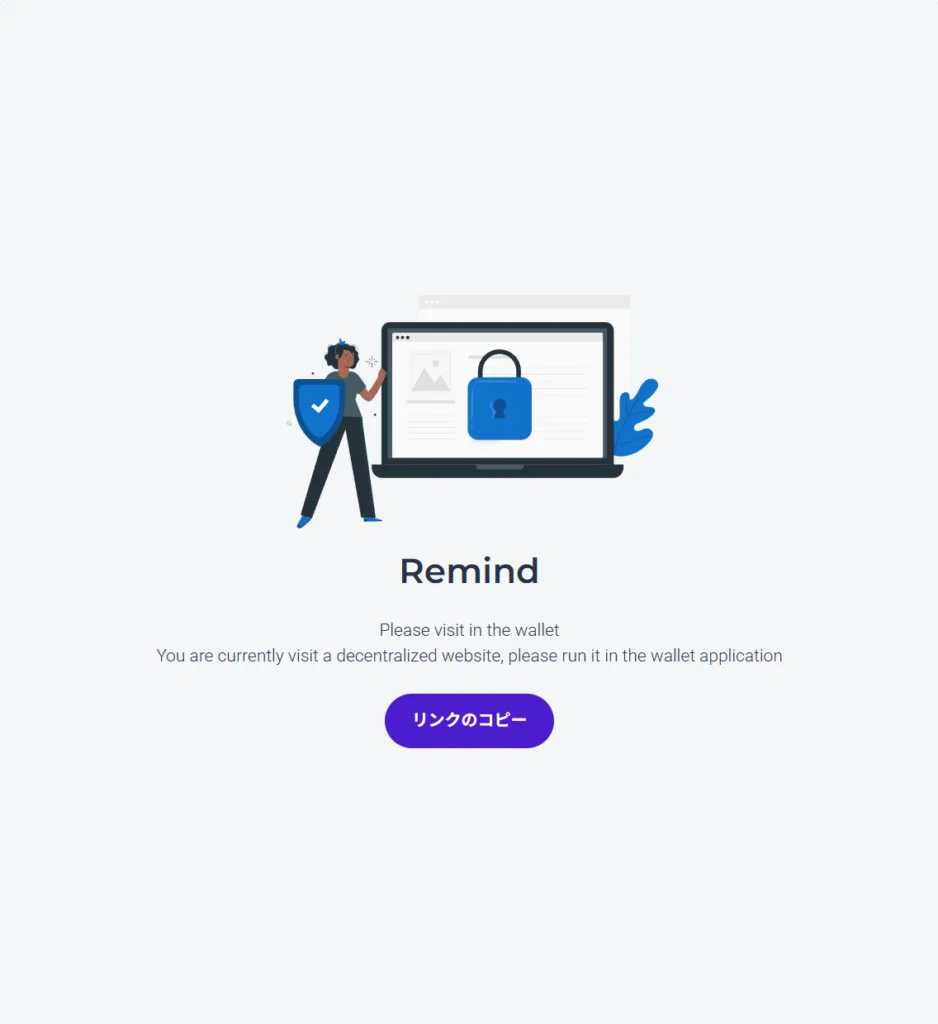This screenshot has width=938, height=1024.
Task: Click the faded background browser window bar
Action: coord(525,302)
